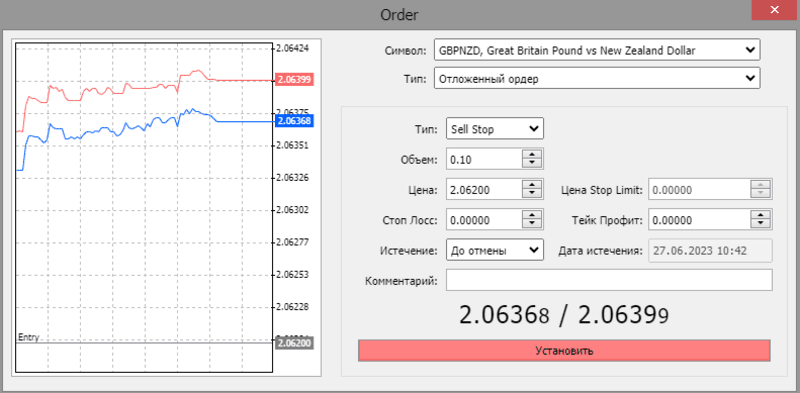Open the Символ dropdown with GBPNZD

tap(597, 50)
